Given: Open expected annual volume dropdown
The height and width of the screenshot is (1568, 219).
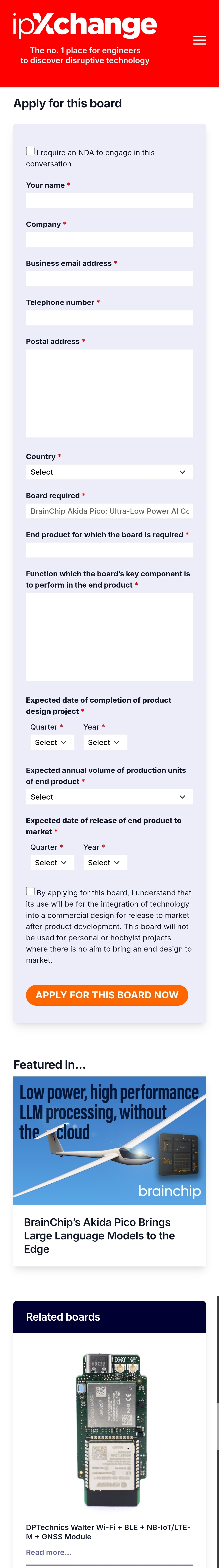Looking at the screenshot, I should [109, 797].
